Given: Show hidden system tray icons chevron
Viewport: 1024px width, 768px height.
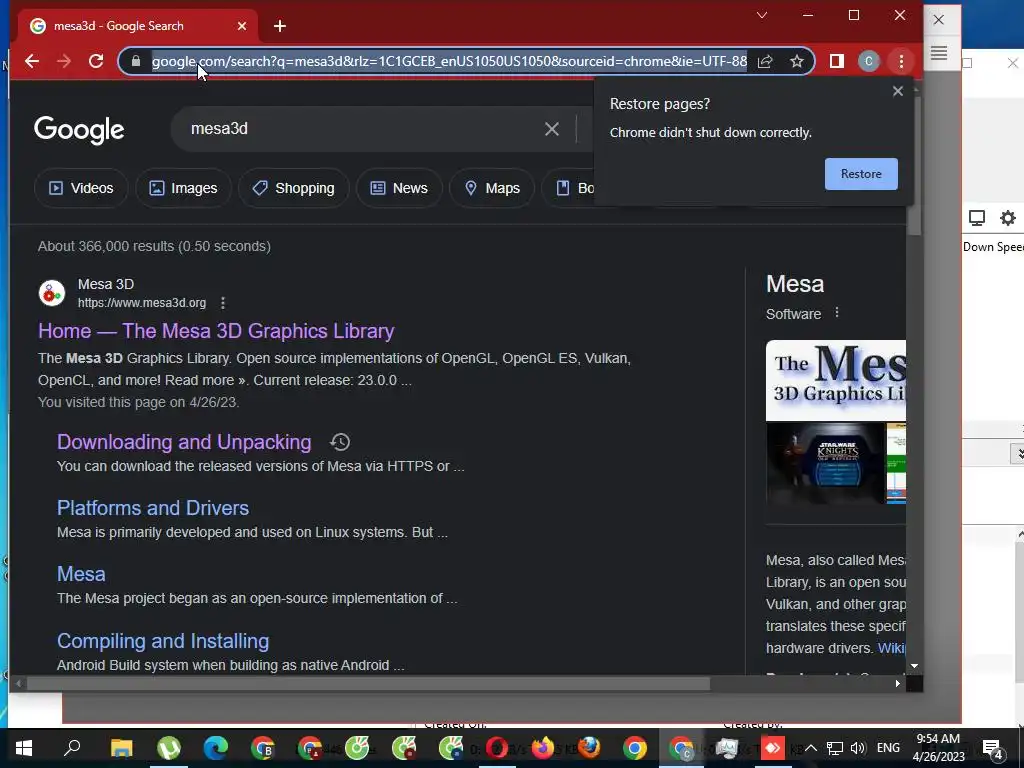Looking at the screenshot, I should tap(810, 748).
